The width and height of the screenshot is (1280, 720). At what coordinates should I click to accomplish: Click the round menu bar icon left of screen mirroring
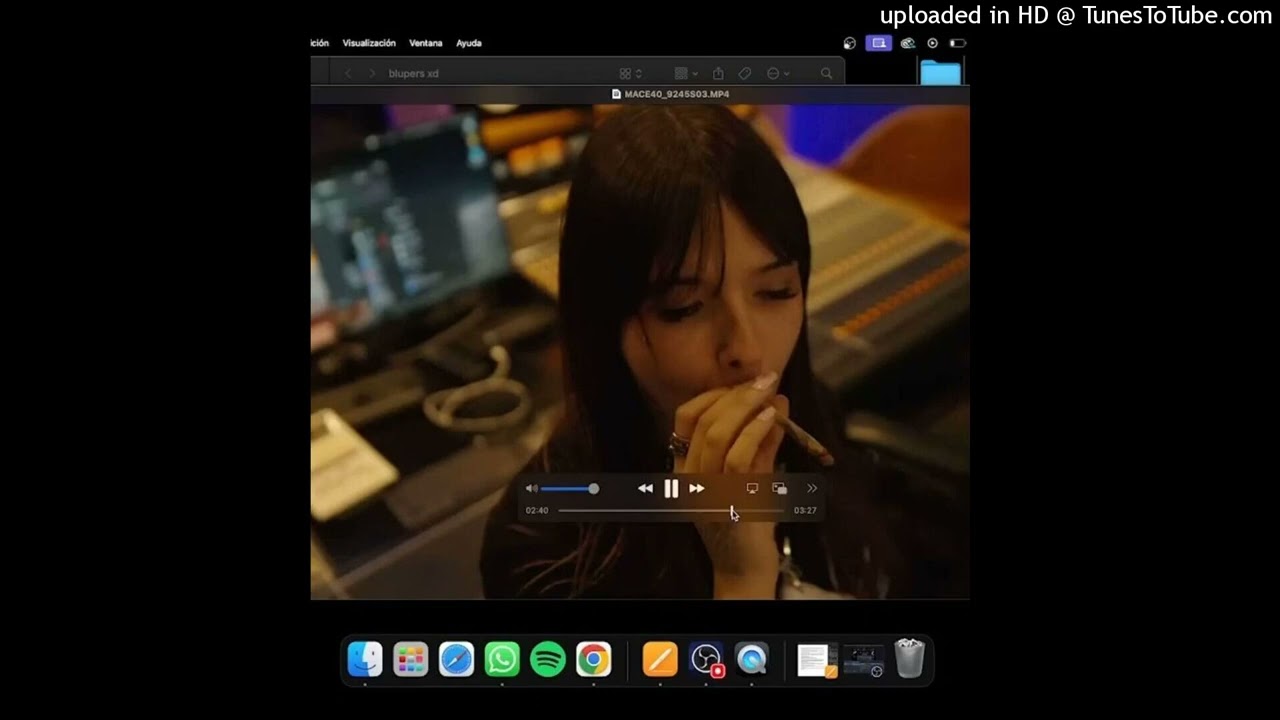[850, 43]
